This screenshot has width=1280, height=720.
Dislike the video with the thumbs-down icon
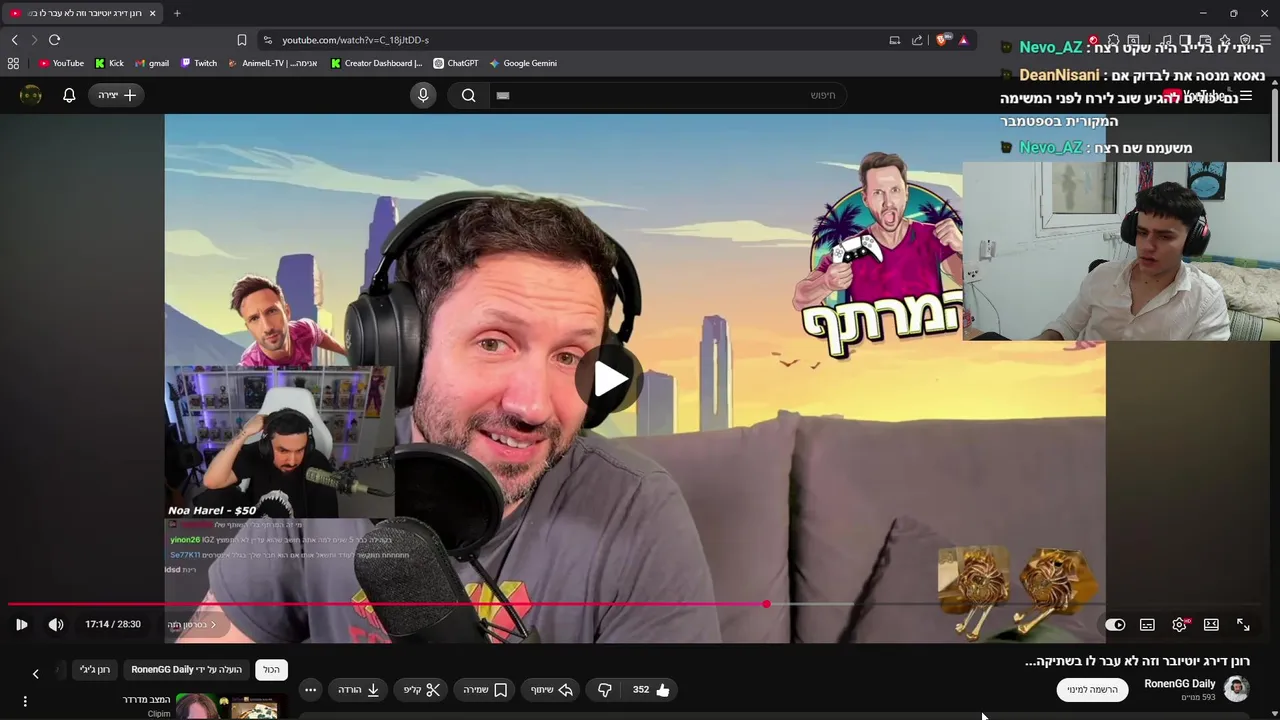604,690
